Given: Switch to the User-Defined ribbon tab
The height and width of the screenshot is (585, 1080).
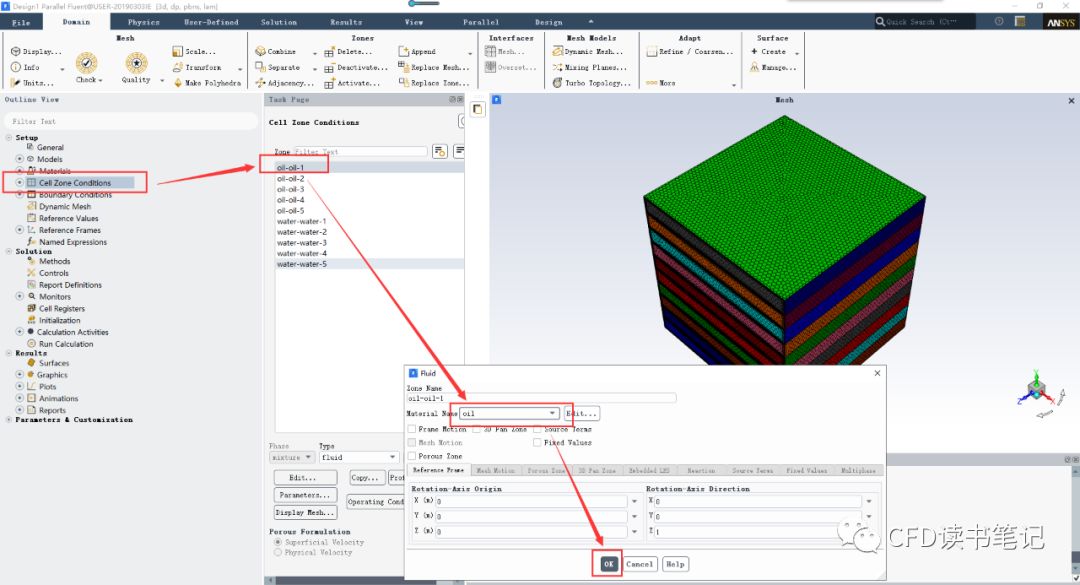Looking at the screenshot, I should pos(211,23).
